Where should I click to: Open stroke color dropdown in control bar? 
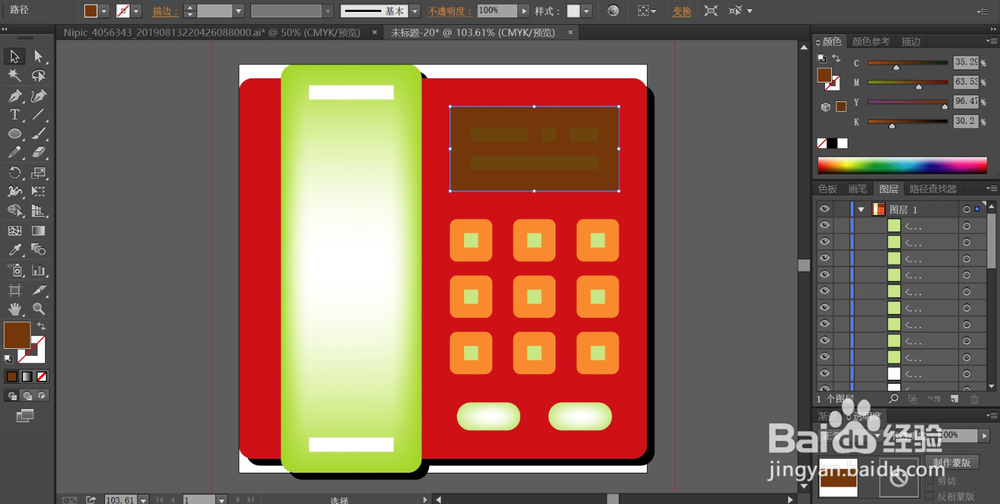[136, 11]
